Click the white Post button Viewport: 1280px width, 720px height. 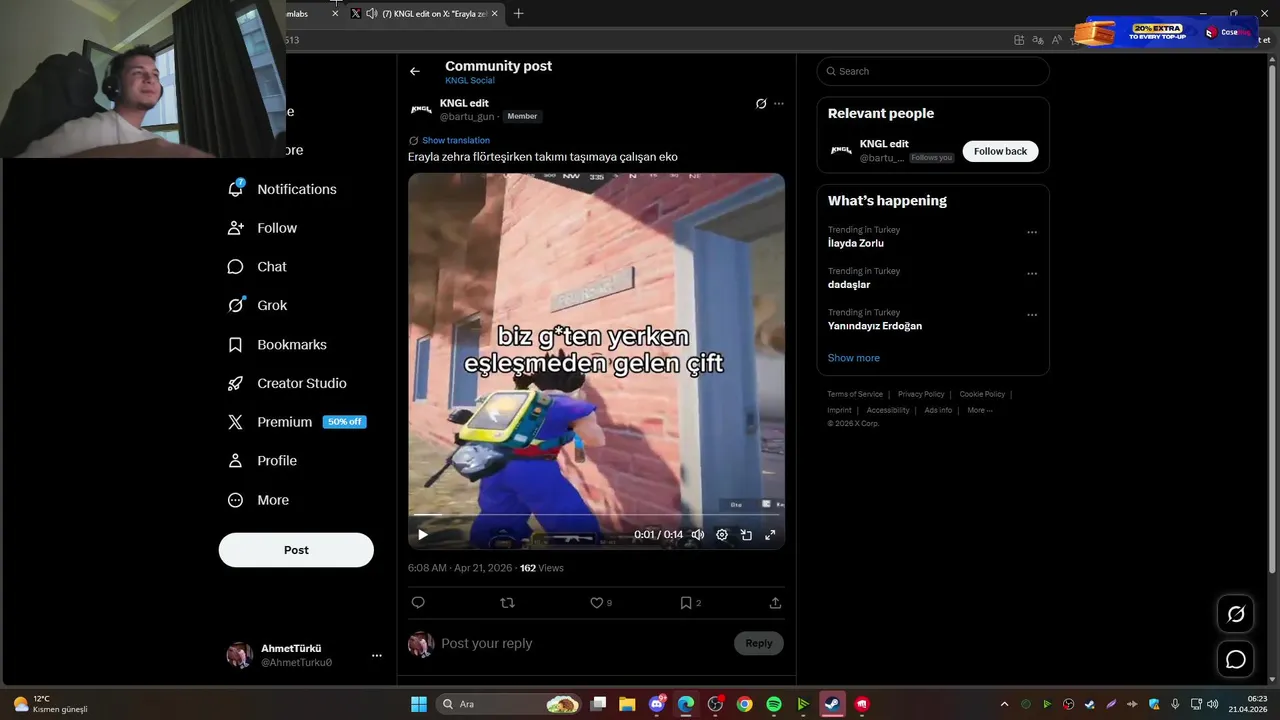(x=296, y=550)
